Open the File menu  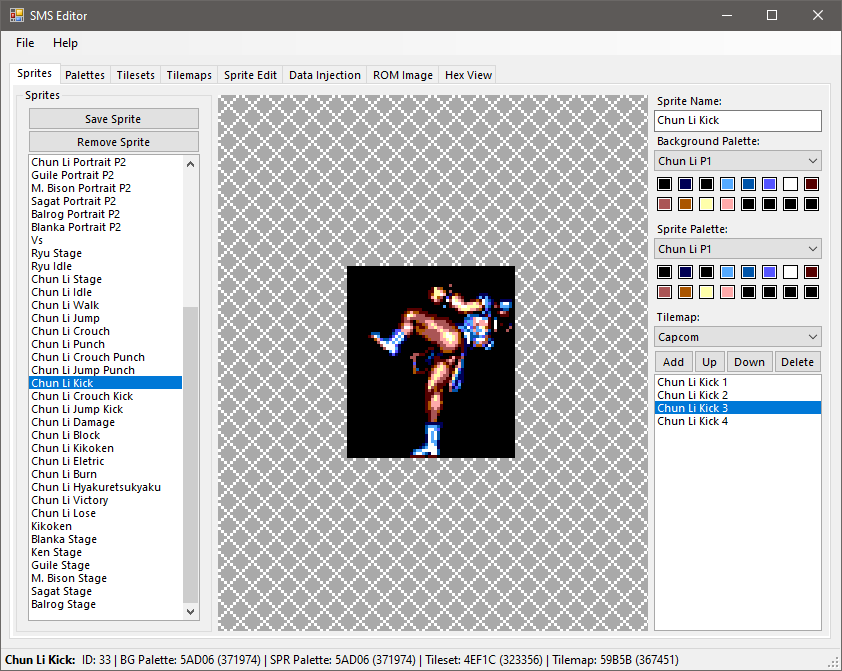(x=25, y=43)
